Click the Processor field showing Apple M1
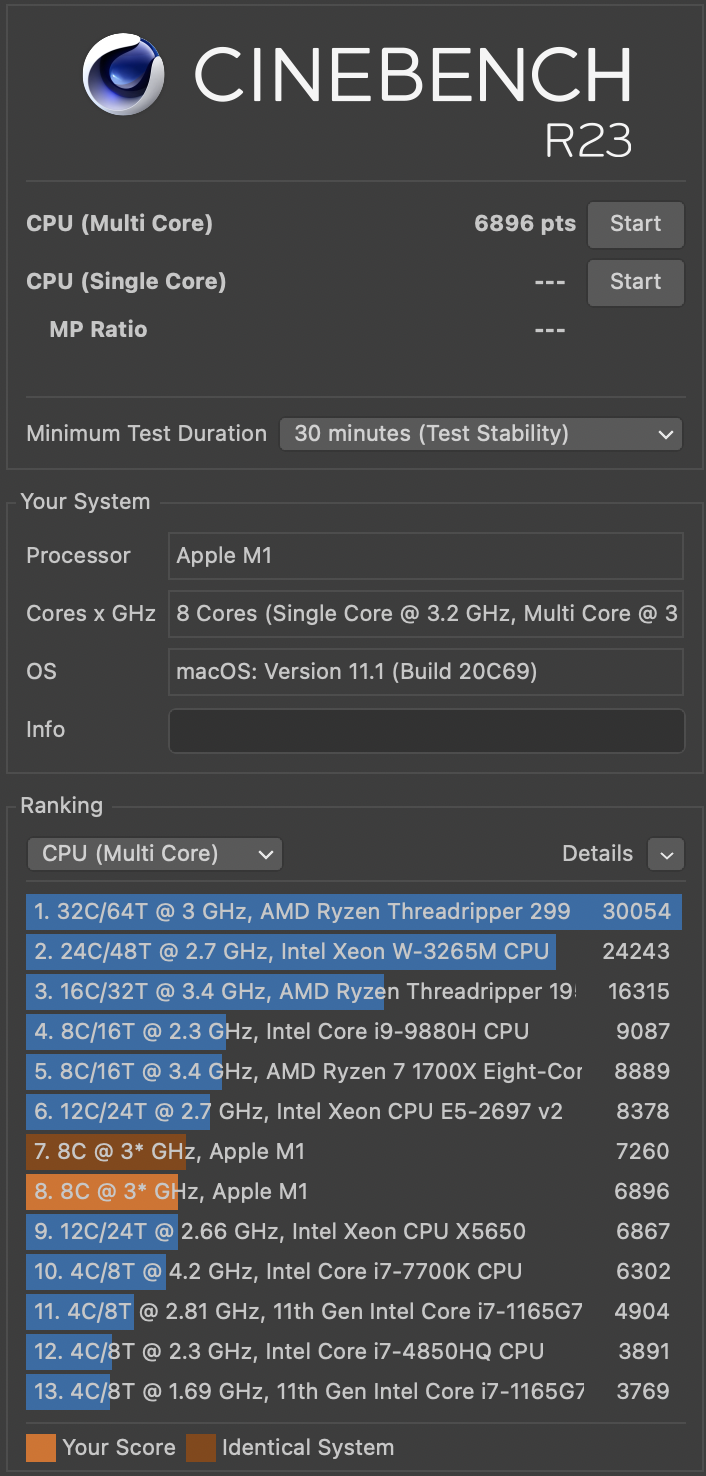Viewport: 706px width, 1476px height. coord(426,556)
